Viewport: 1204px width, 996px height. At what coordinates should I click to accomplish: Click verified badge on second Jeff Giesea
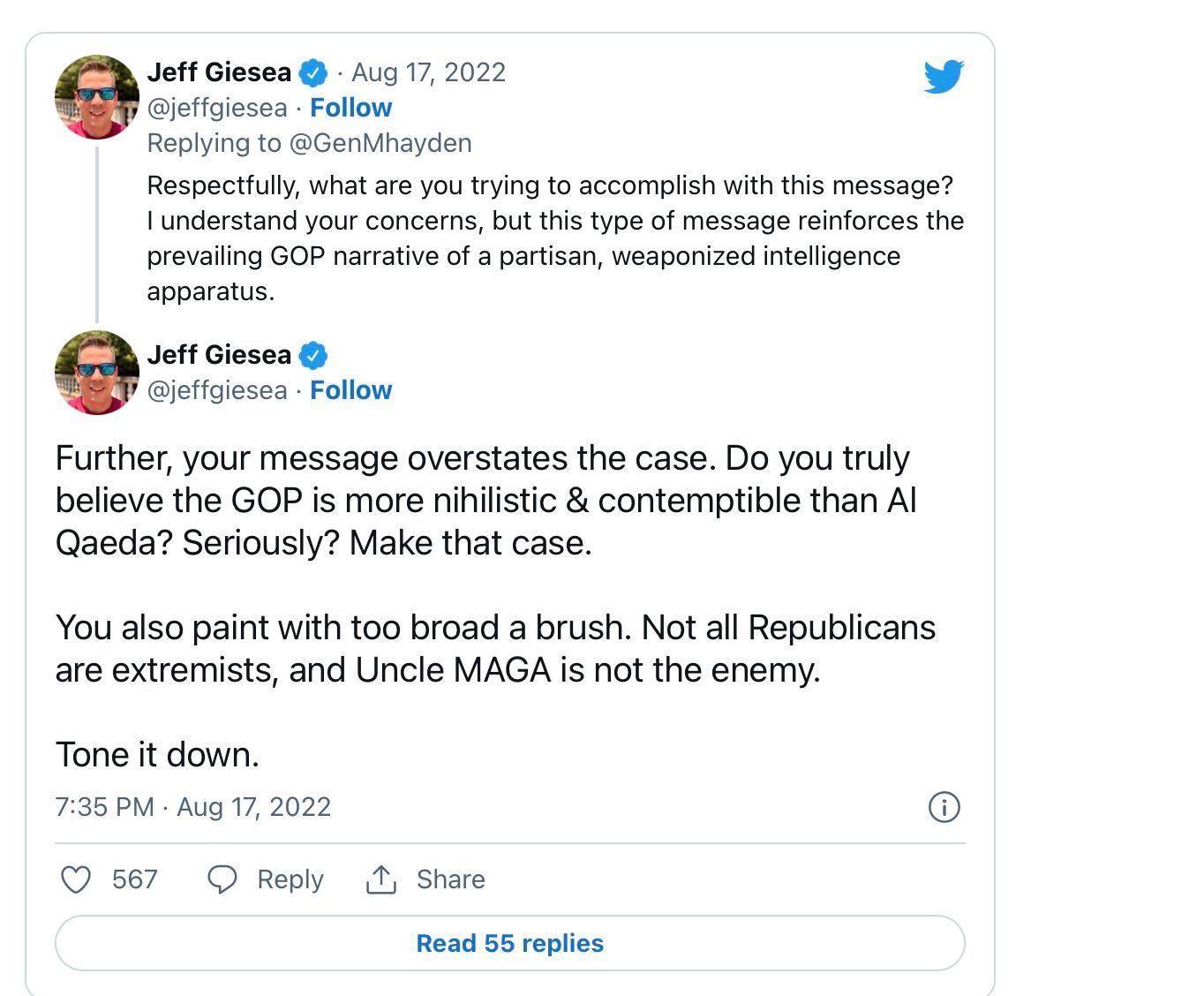312,355
